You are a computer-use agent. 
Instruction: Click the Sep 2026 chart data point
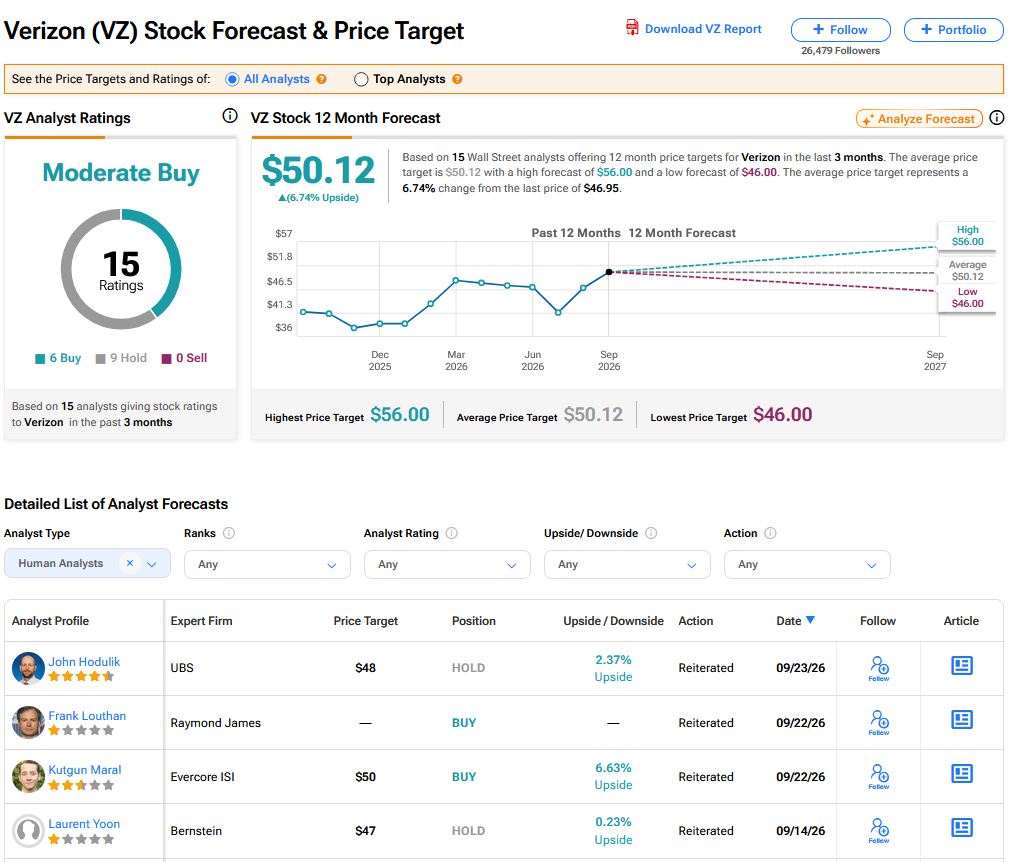click(608, 272)
